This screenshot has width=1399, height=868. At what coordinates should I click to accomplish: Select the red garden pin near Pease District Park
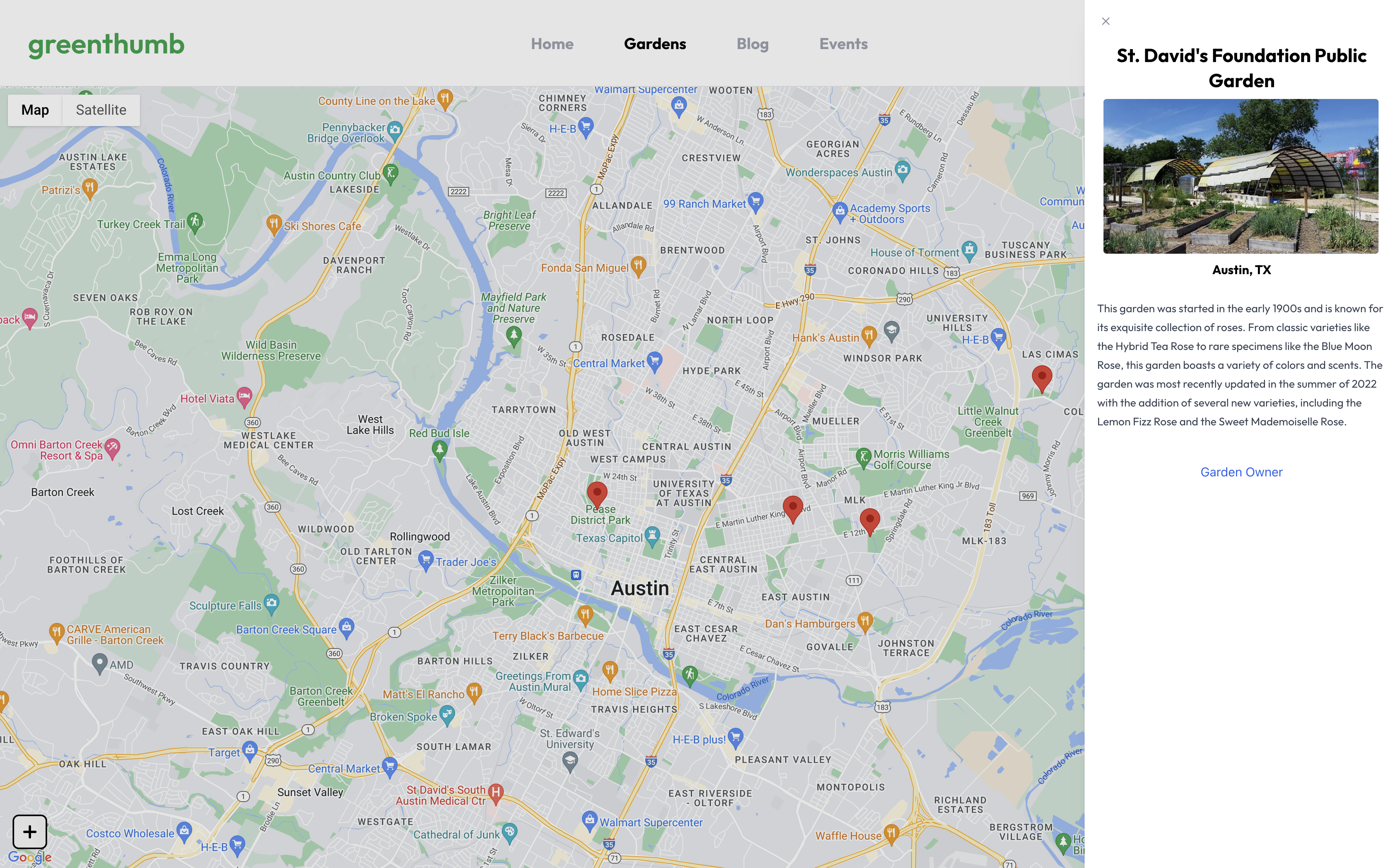[597, 495]
